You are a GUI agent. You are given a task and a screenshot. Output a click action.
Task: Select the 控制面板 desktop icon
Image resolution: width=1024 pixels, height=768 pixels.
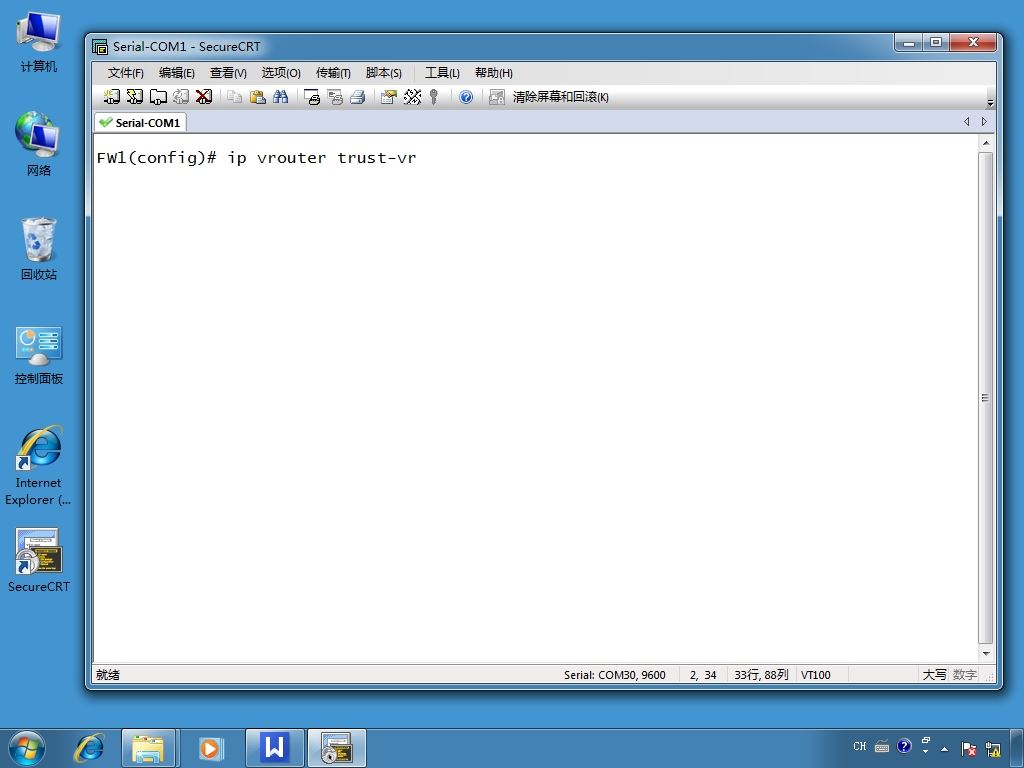tap(39, 355)
